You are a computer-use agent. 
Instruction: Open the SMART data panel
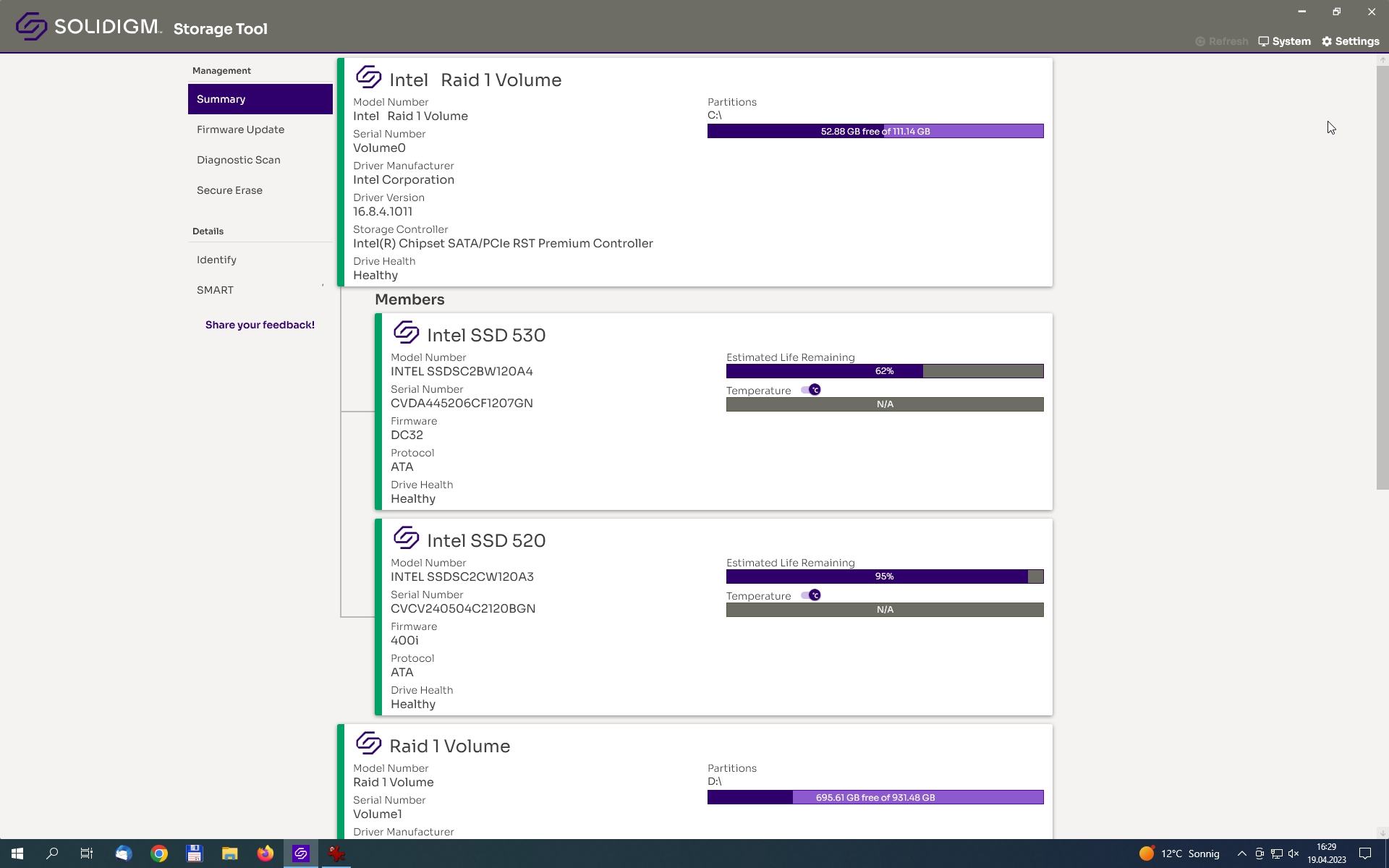pos(214,289)
